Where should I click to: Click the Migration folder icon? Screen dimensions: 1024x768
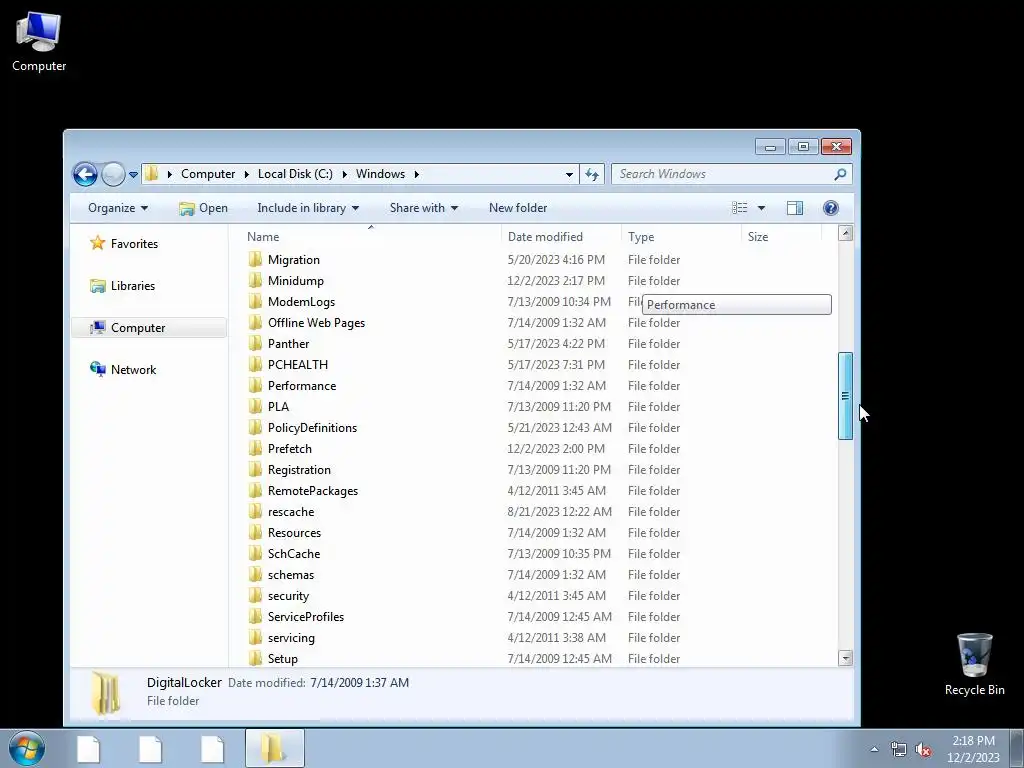[x=255, y=259]
